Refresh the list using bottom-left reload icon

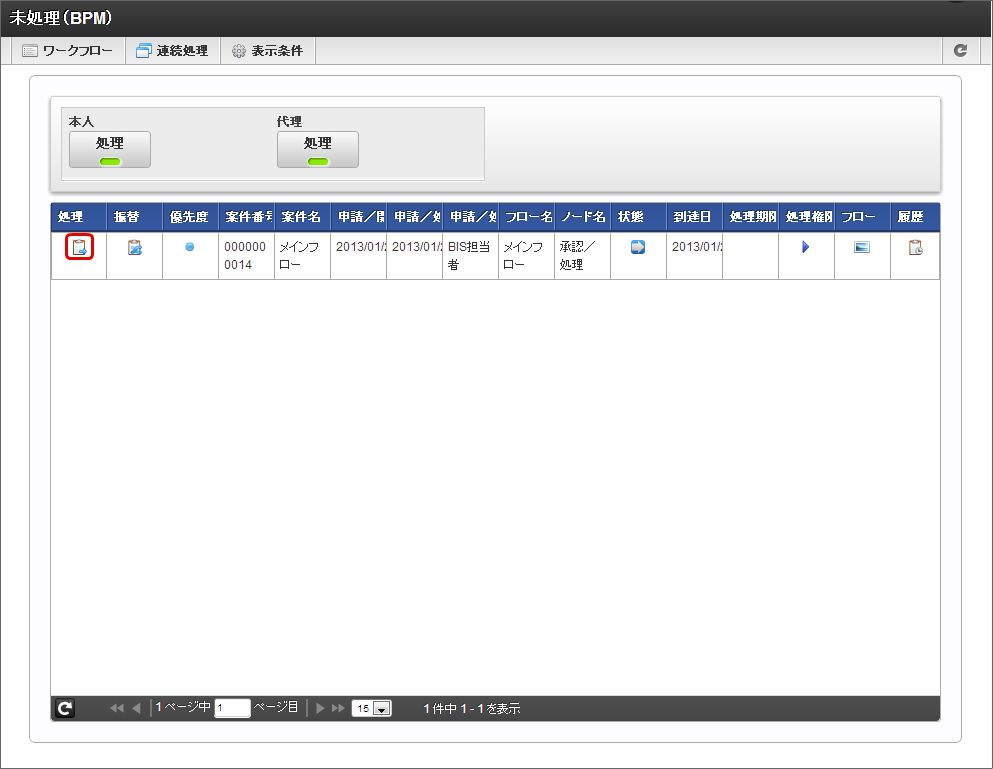pyautogui.click(x=64, y=708)
